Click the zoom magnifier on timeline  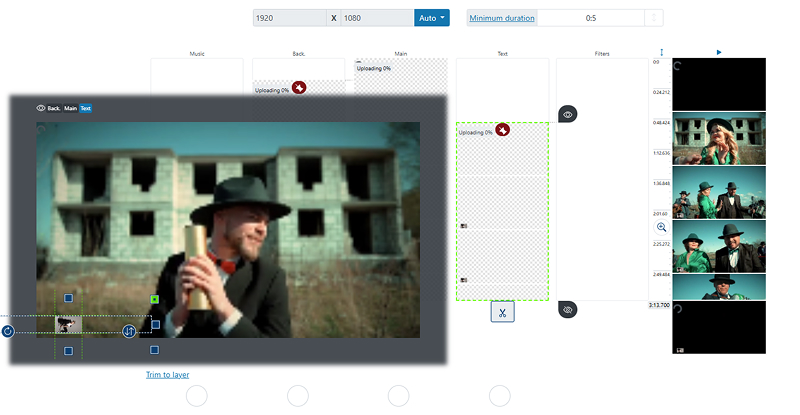(x=661, y=228)
